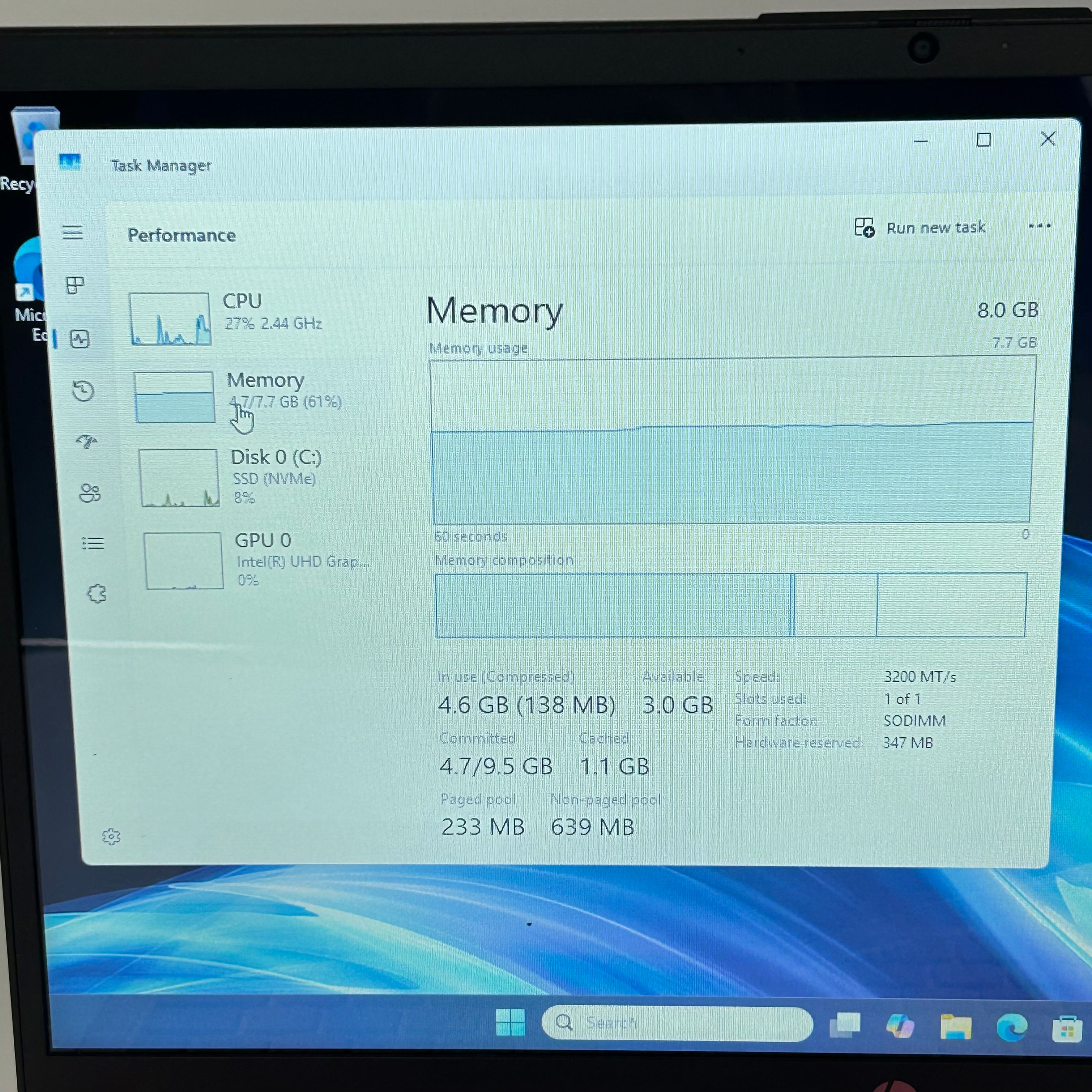Screen dimensions: 1092x1092
Task: Click the Hardware reserved value 347 MB
Action: [908, 743]
